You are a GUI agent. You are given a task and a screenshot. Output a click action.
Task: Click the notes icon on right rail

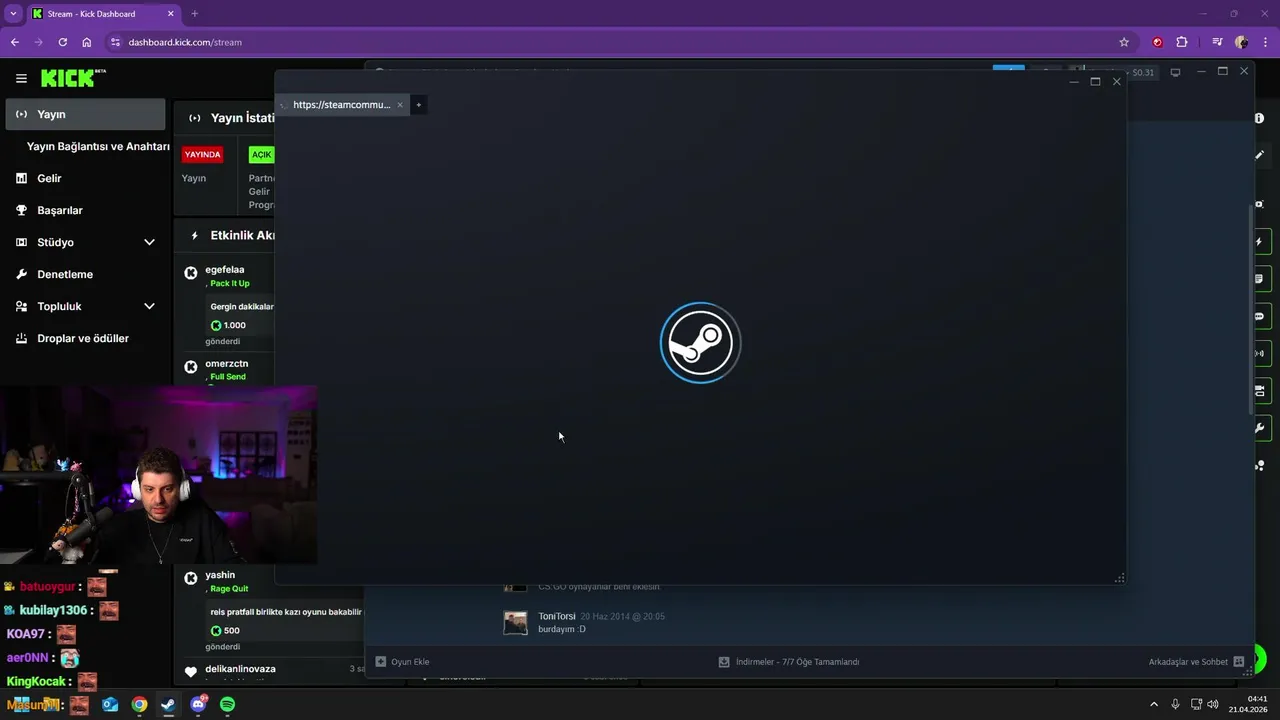tap(1259, 279)
